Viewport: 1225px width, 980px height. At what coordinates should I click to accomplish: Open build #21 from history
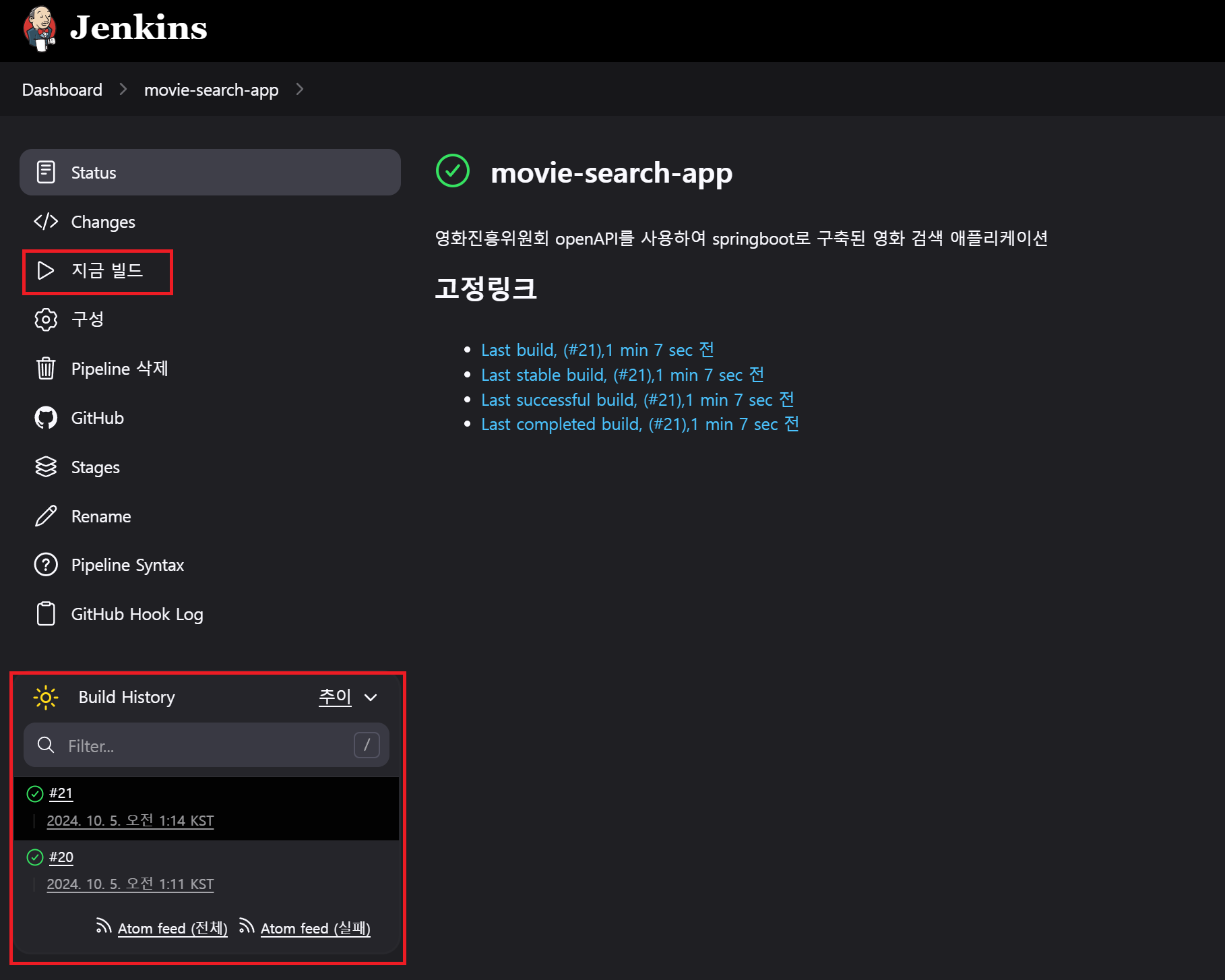click(x=61, y=793)
